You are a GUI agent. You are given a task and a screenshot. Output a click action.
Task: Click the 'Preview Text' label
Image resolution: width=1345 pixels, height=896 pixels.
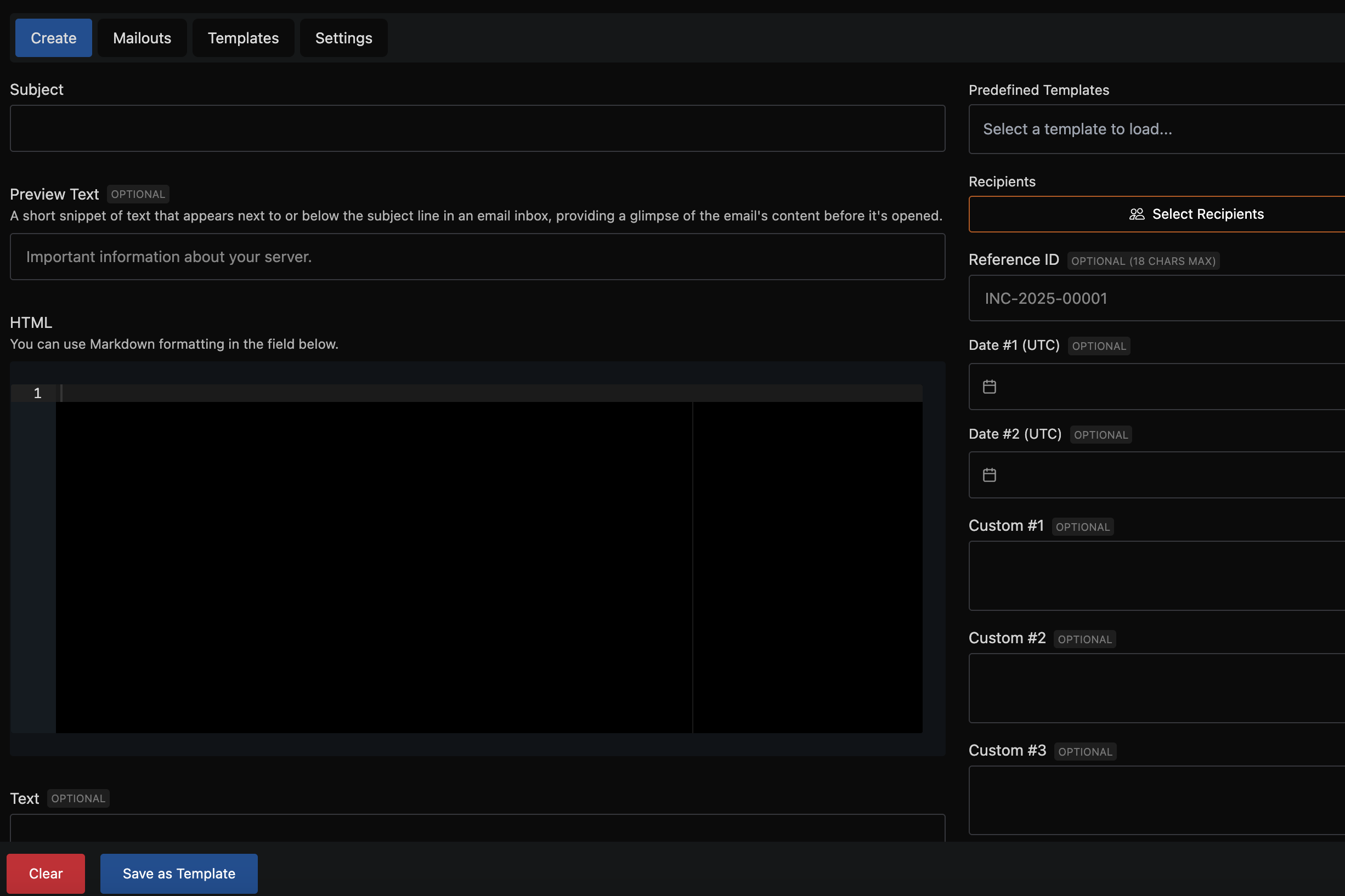coord(54,194)
